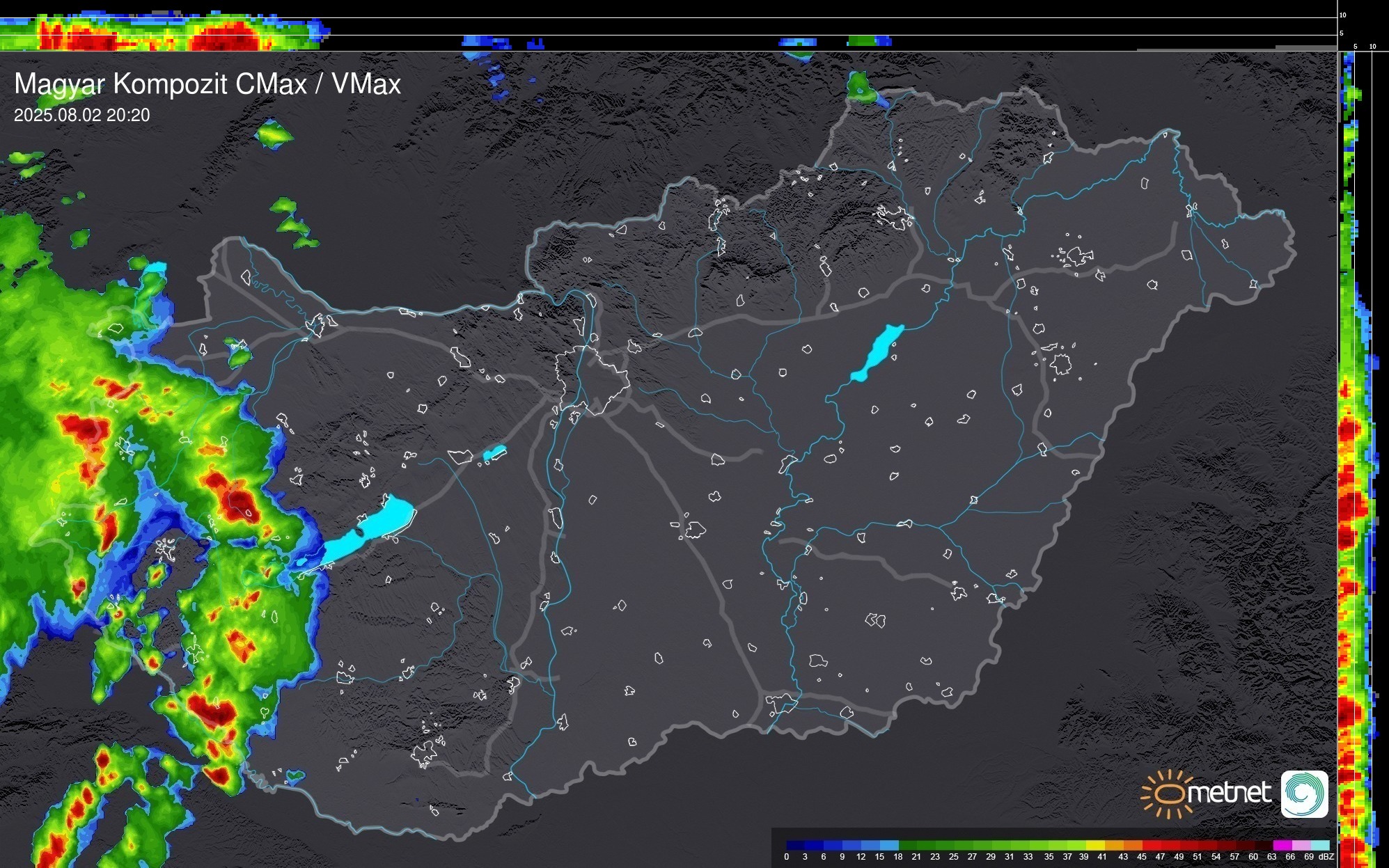Screen dimensions: 1389x868
Task: Select the yellow 39 dBZ legend swatch
Action: [x=1095, y=845]
